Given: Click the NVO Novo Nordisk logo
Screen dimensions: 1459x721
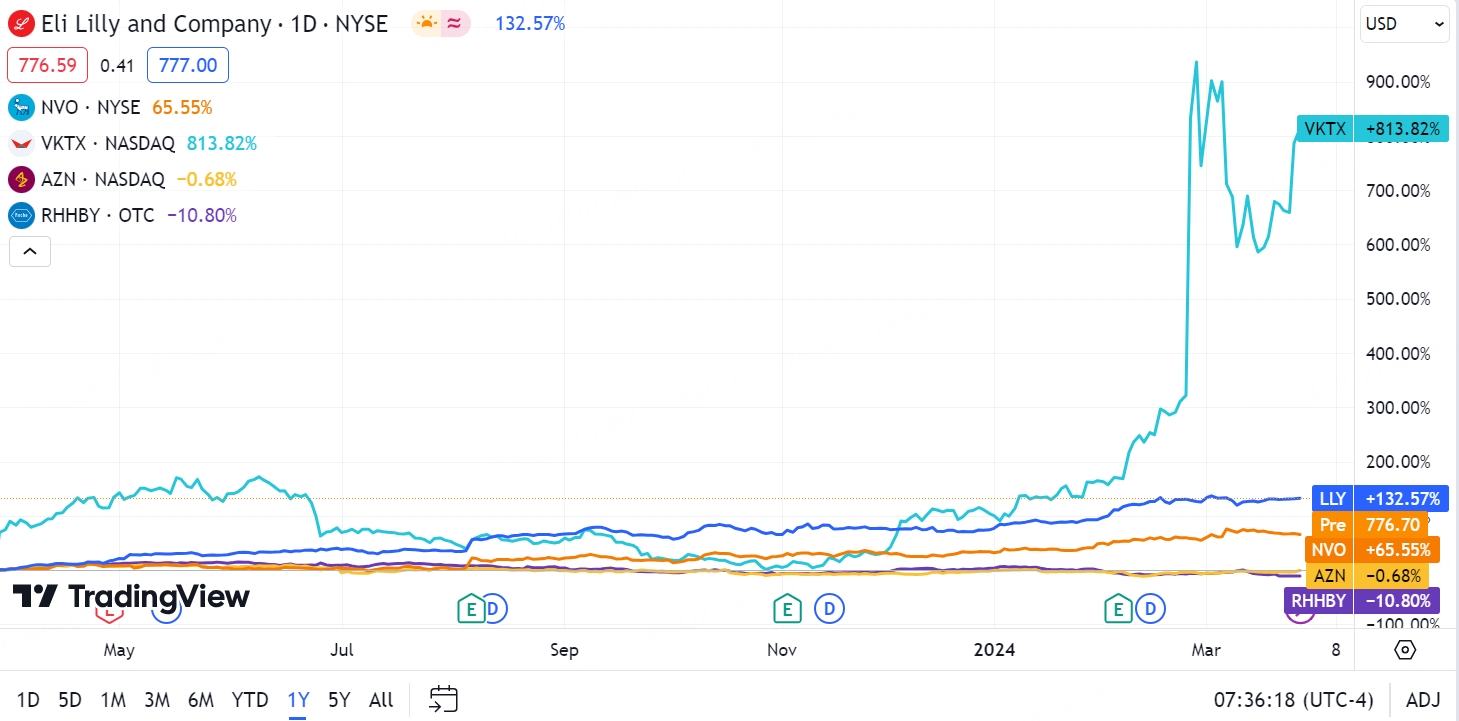Looking at the screenshot, I should [x=20, y=107].
